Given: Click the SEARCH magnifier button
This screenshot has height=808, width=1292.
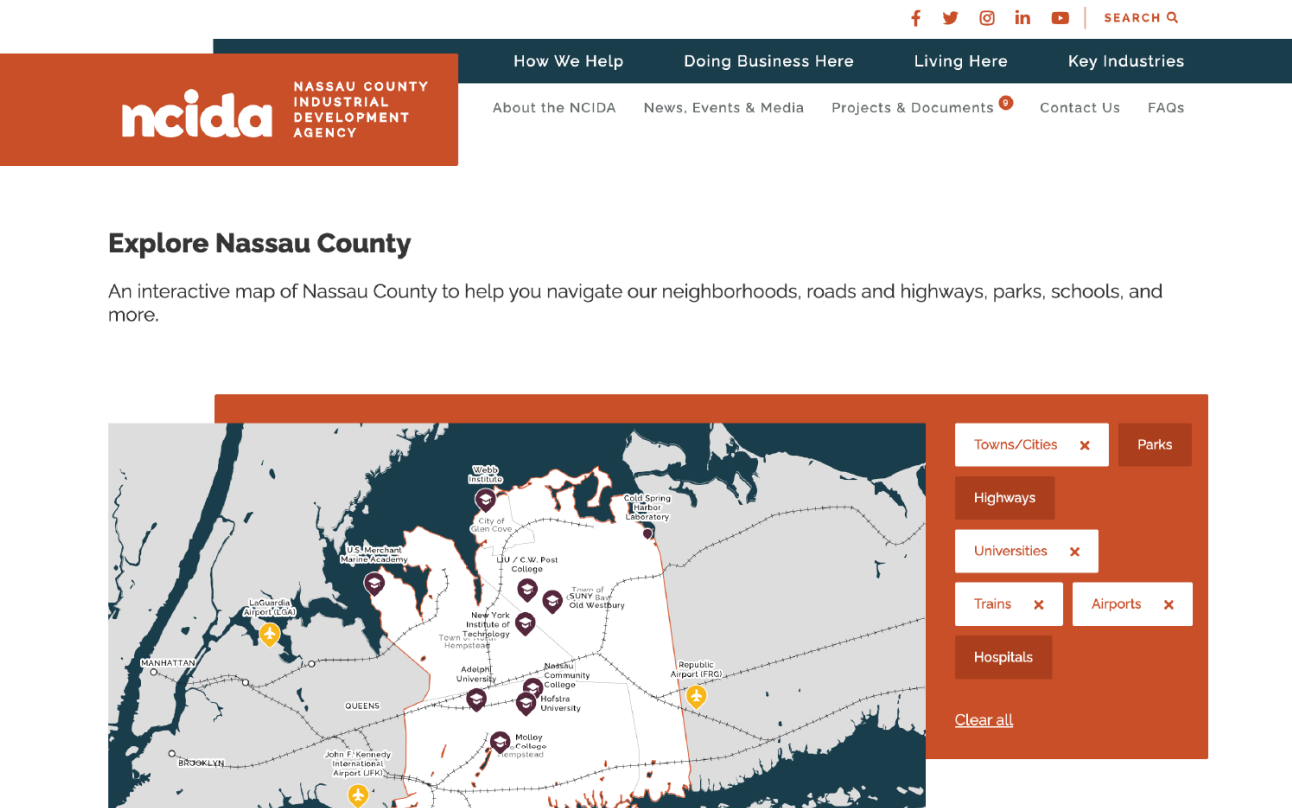Looking at the screenshot, I should tap(1141, 18).
